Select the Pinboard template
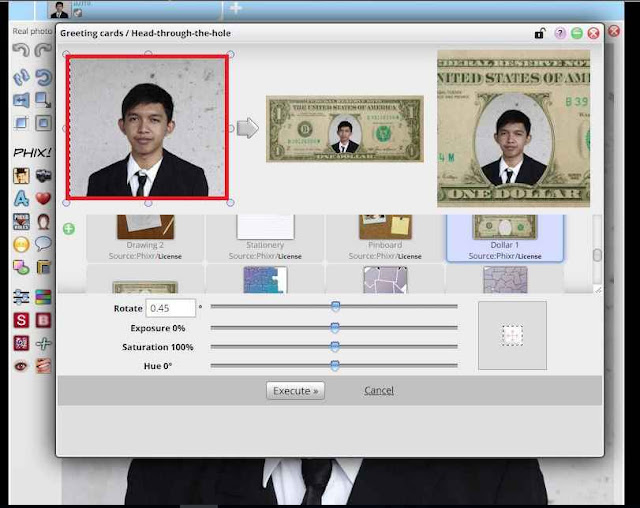640x508 pixels. tap(385, 237)
